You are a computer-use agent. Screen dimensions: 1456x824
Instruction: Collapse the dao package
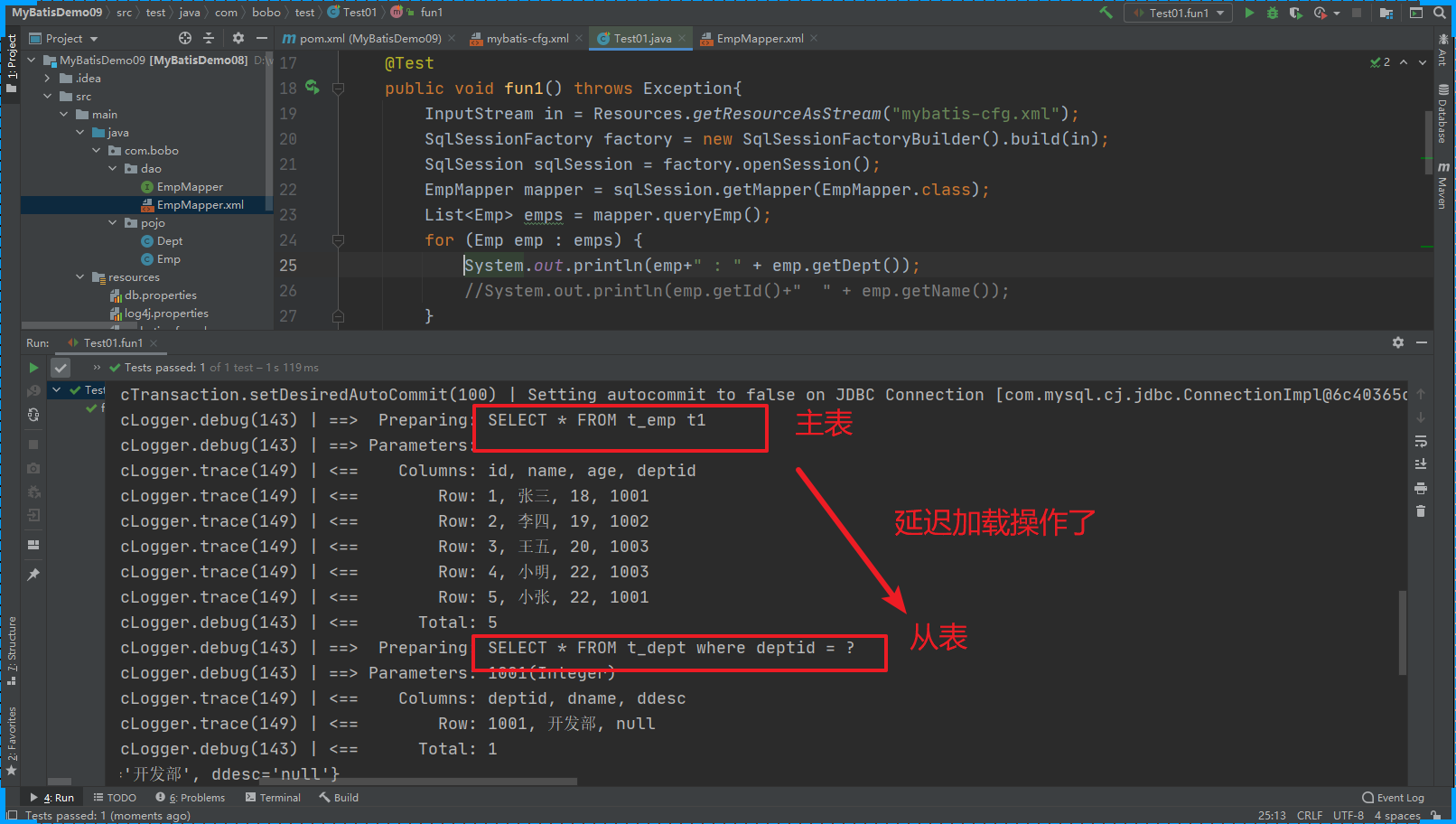coord(113,169)
